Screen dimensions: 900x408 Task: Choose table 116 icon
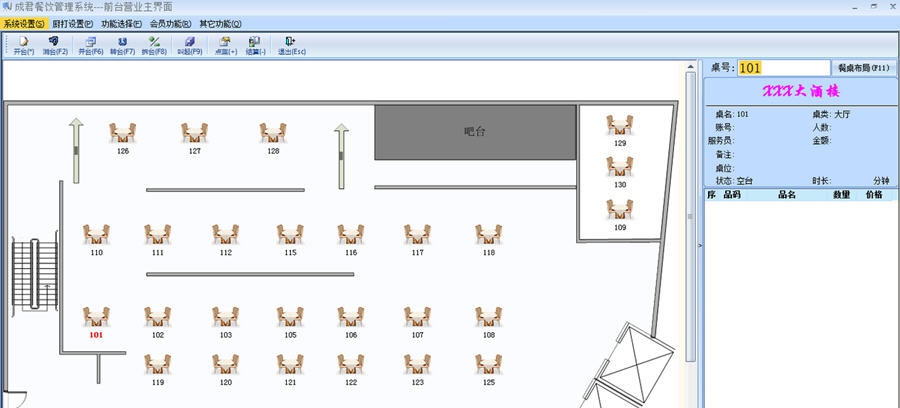[351, 234]
